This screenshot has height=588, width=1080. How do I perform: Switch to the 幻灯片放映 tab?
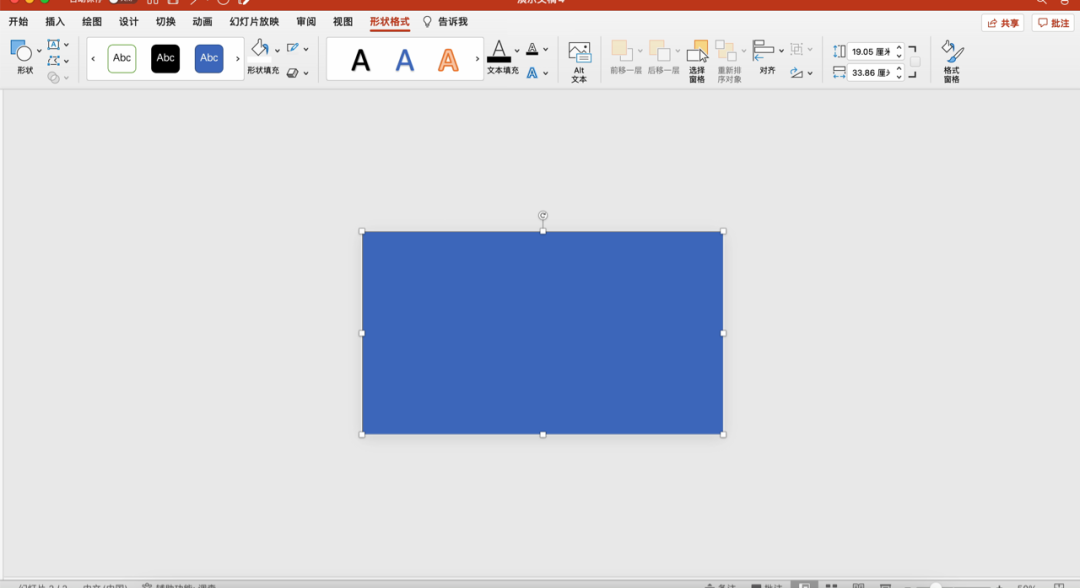click(254, 22)
